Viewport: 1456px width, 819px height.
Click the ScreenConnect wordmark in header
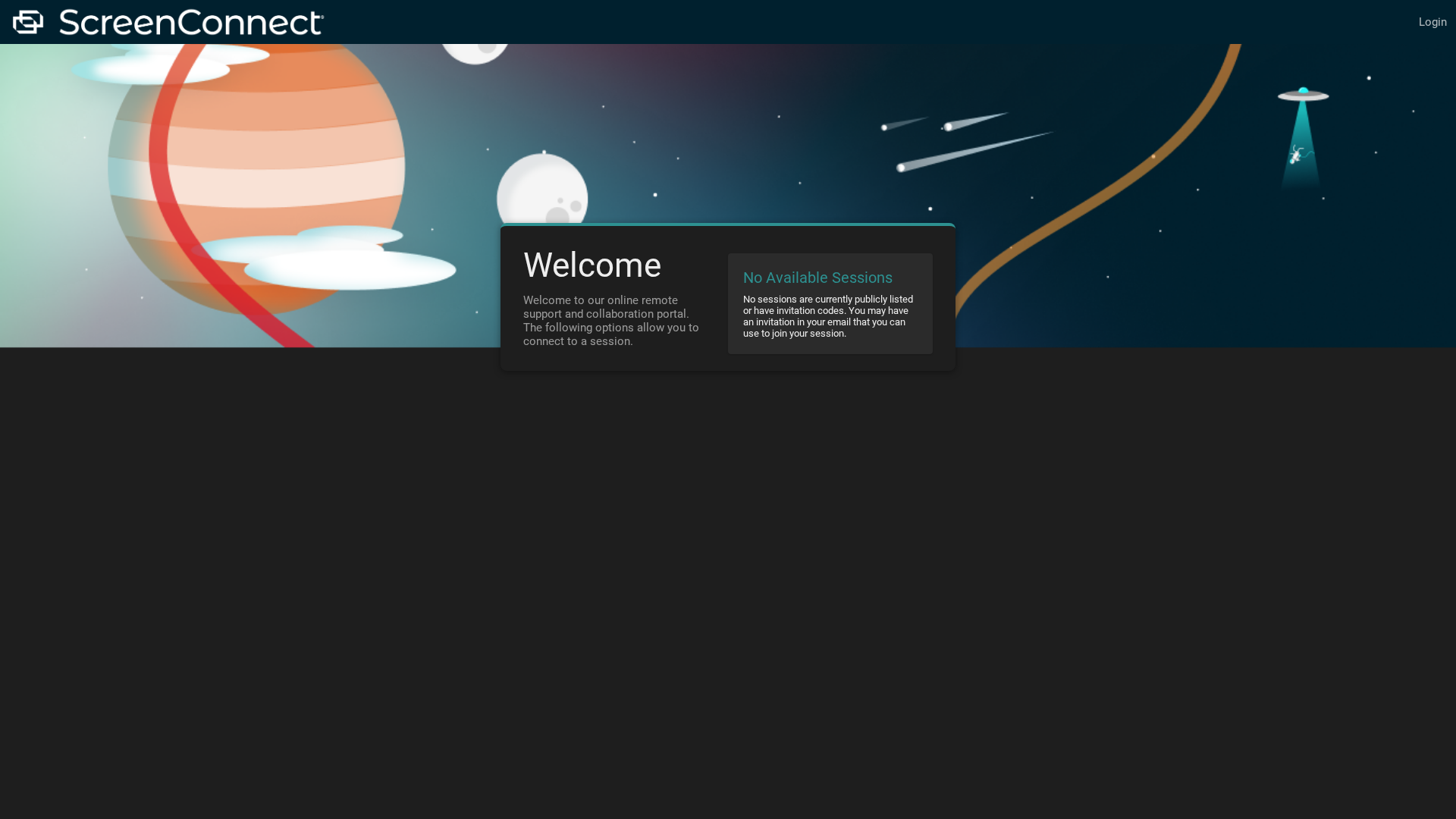click(x=191, y=22)
